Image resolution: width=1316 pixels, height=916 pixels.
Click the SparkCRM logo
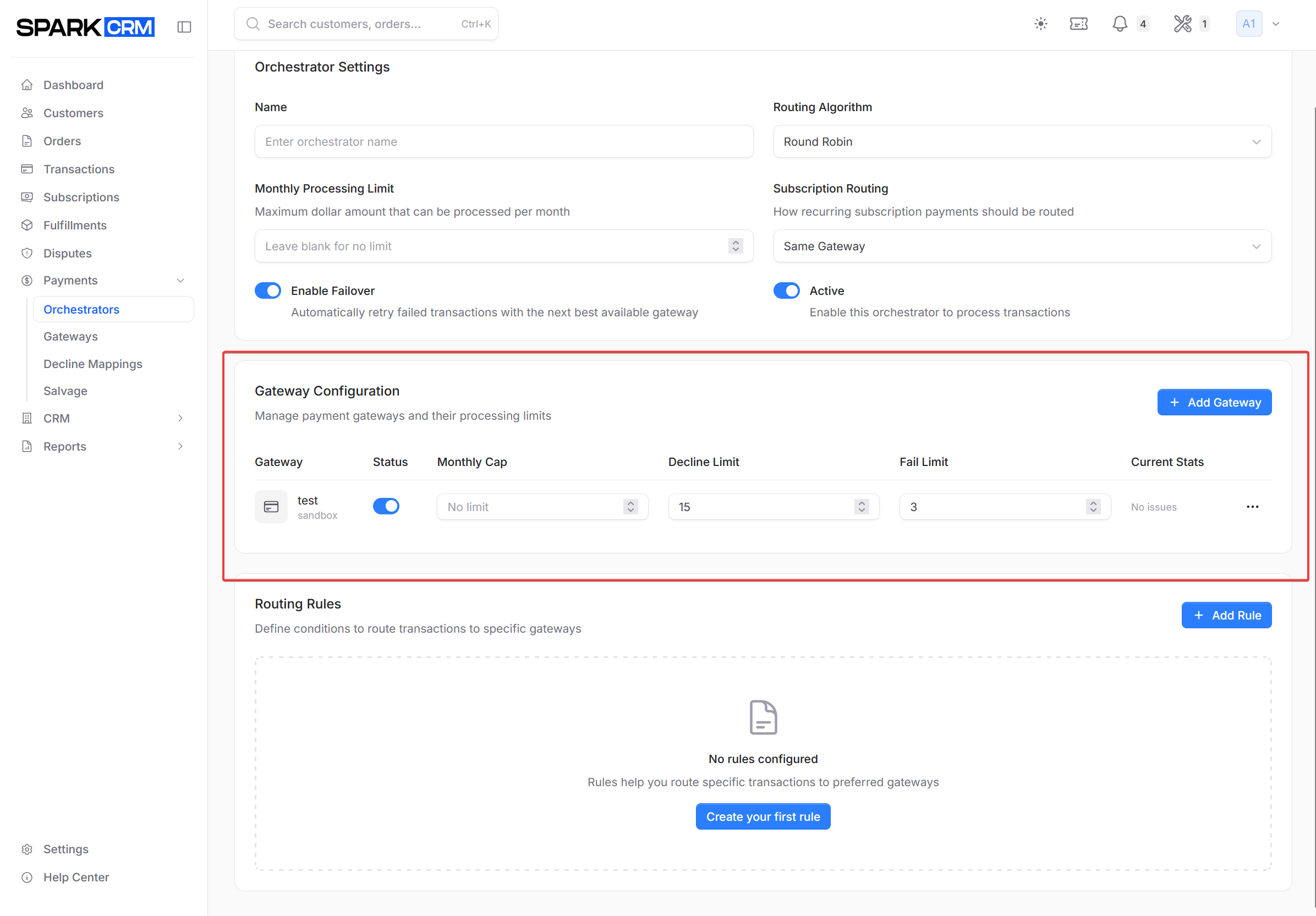coord(85,27)
